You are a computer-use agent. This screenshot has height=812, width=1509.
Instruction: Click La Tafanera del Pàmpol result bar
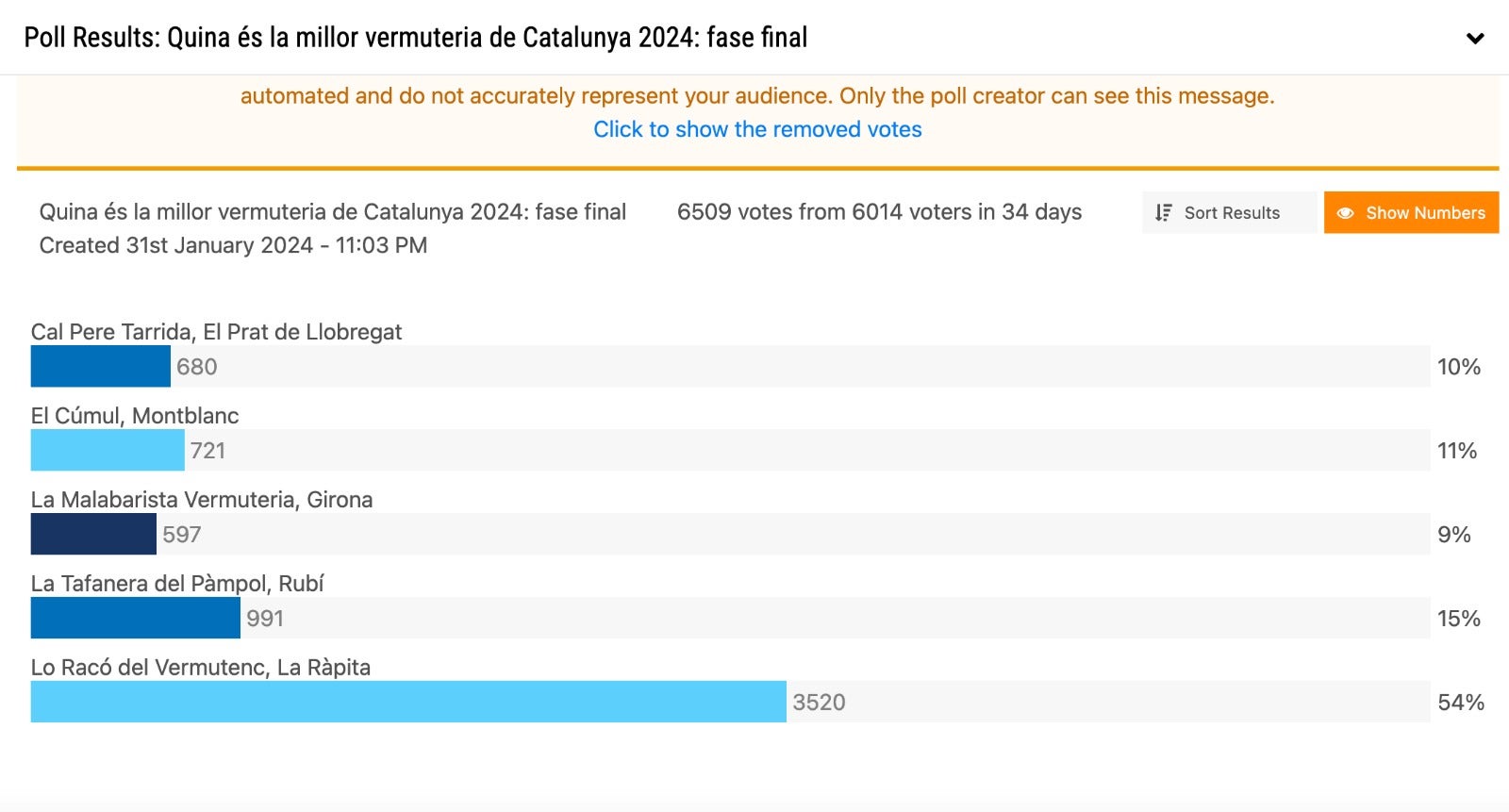tap(136, 618)
